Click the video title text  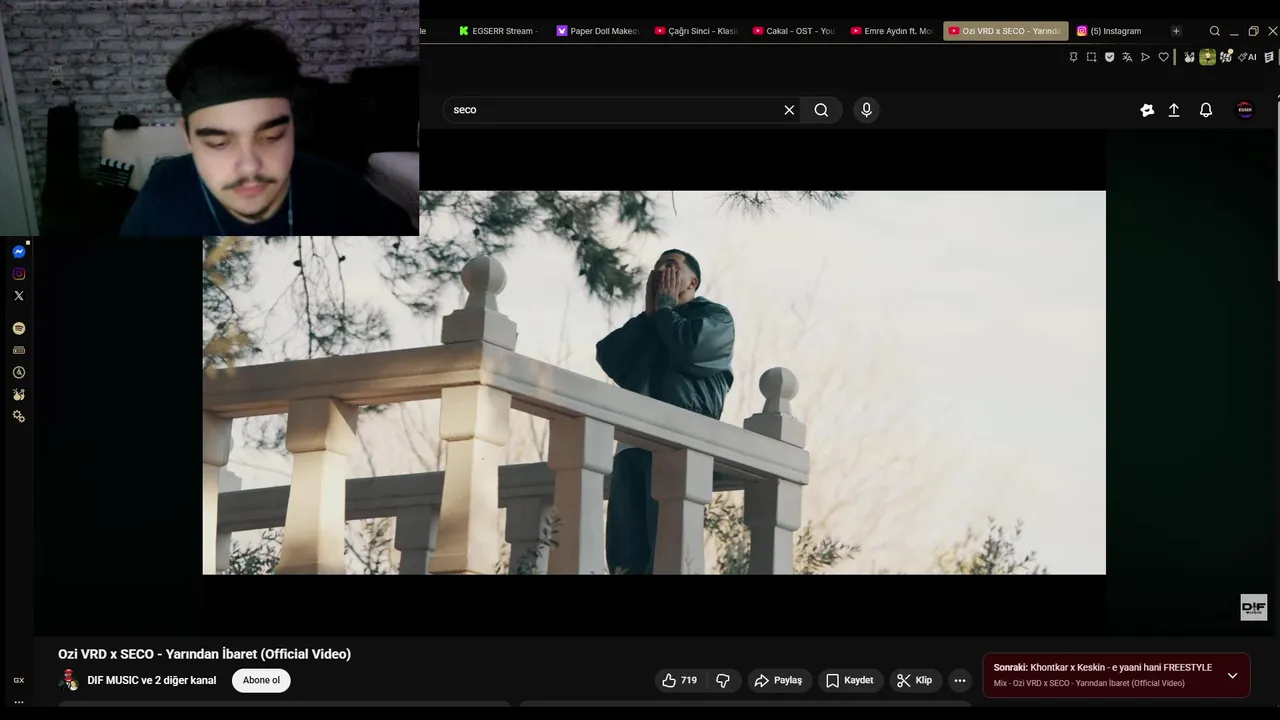pos(204,654)
